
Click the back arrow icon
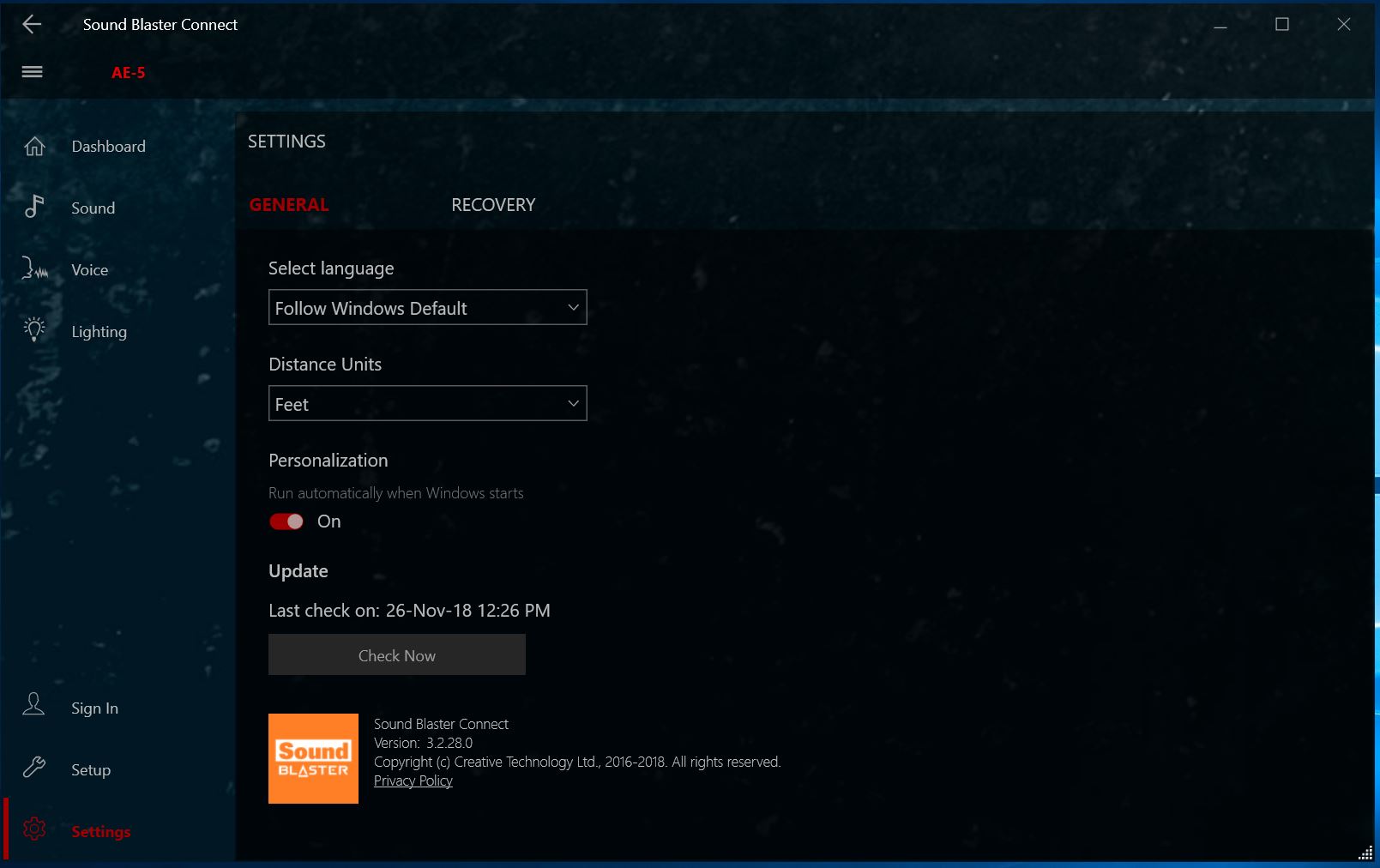(x=32, y=24)
